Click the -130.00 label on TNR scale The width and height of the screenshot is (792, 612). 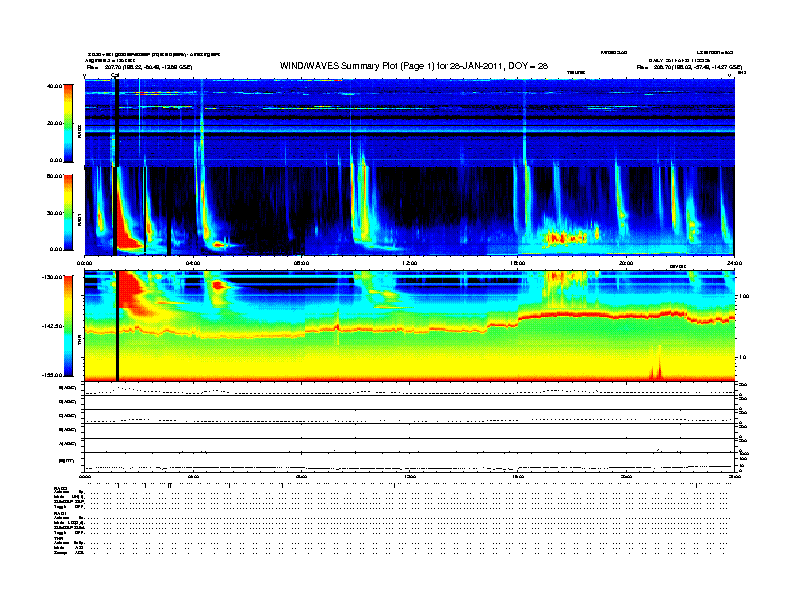[52, 277]
